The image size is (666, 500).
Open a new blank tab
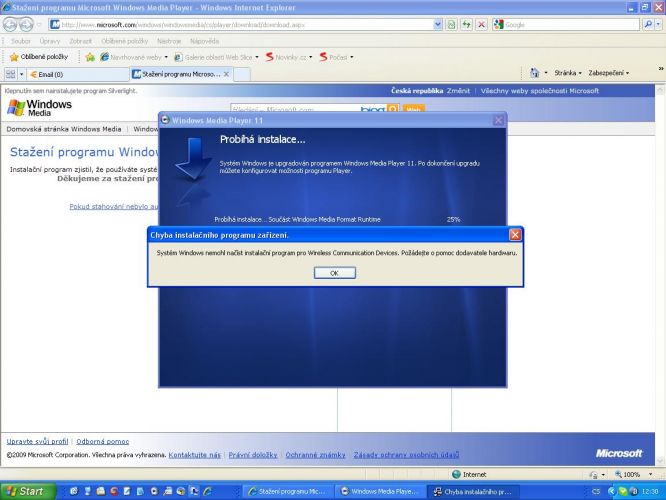pyautogui.click(x=242, y=74)
